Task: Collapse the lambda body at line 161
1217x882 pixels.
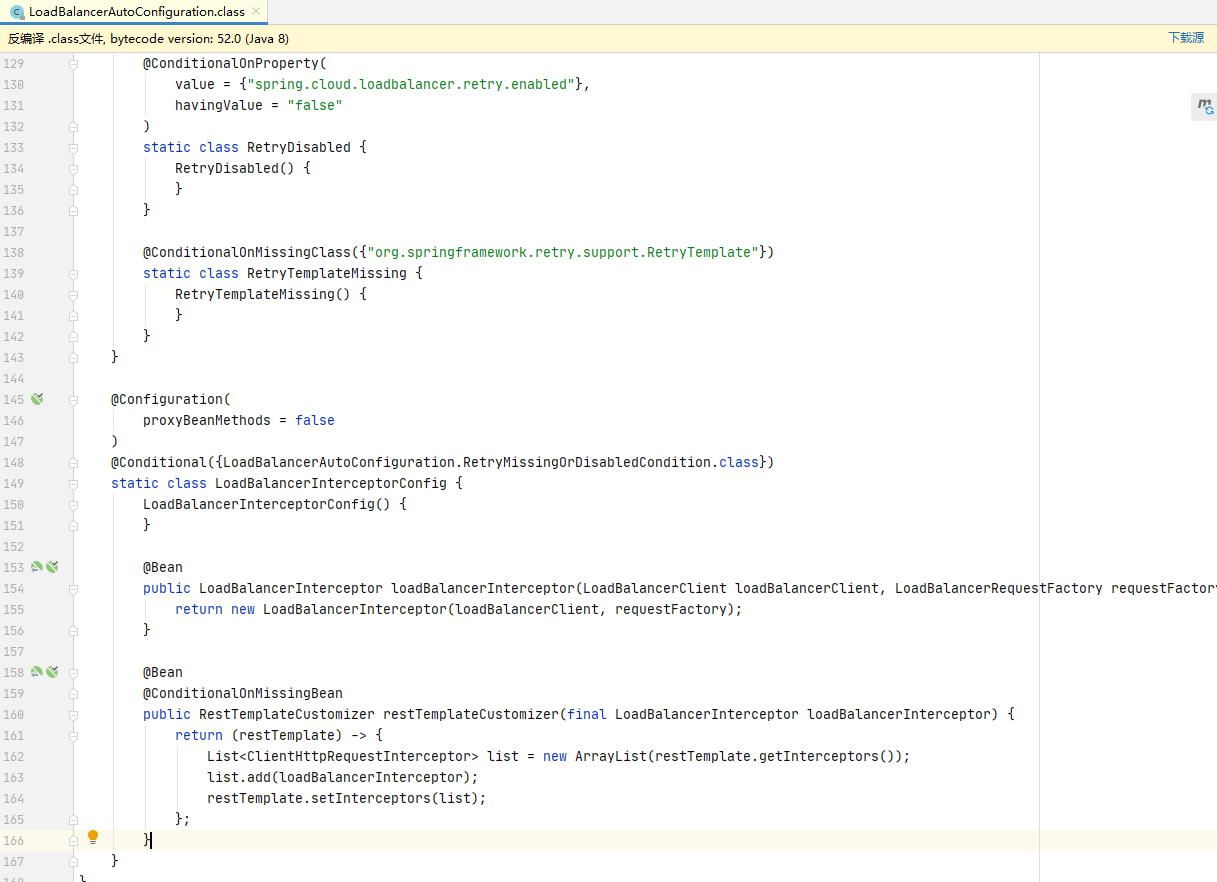Action: click(73, 735)
